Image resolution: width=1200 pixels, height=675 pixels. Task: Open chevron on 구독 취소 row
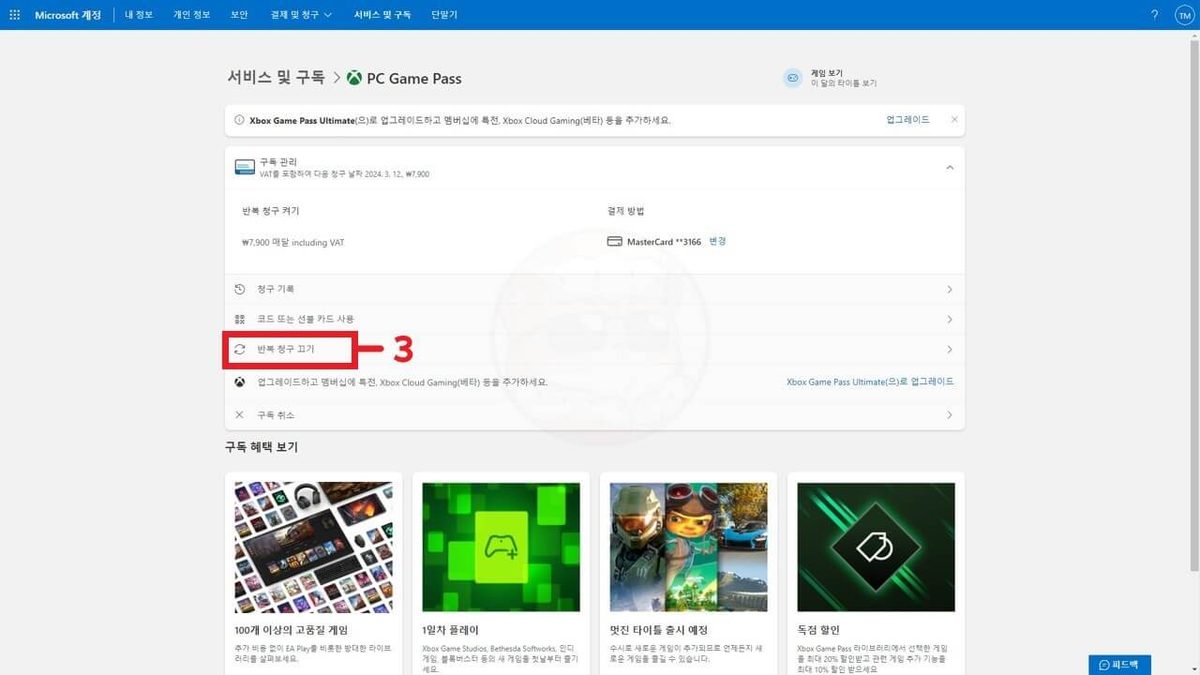click(x=949, y=415)
